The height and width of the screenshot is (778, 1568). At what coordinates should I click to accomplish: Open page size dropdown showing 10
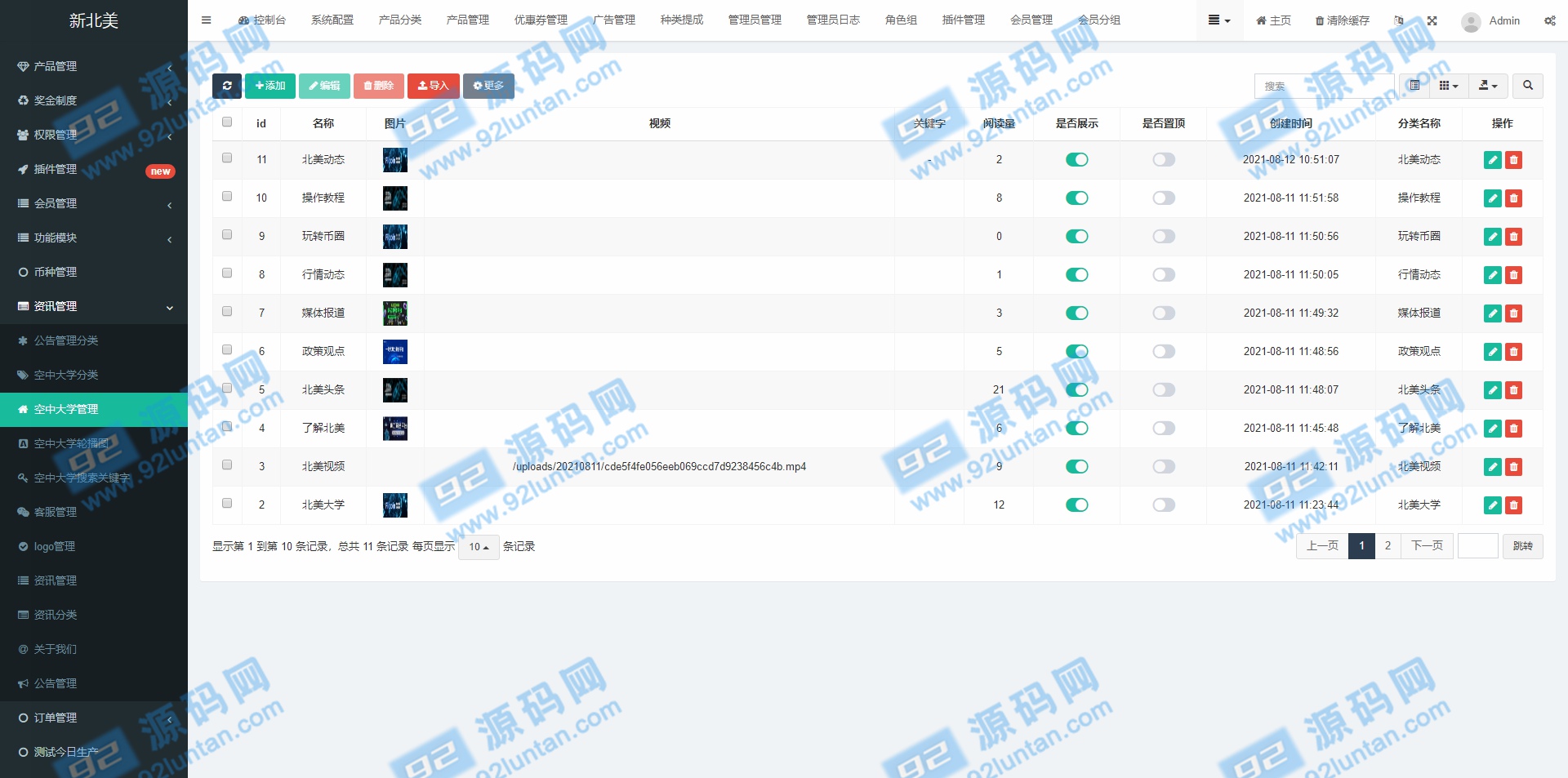click(479, 547)
